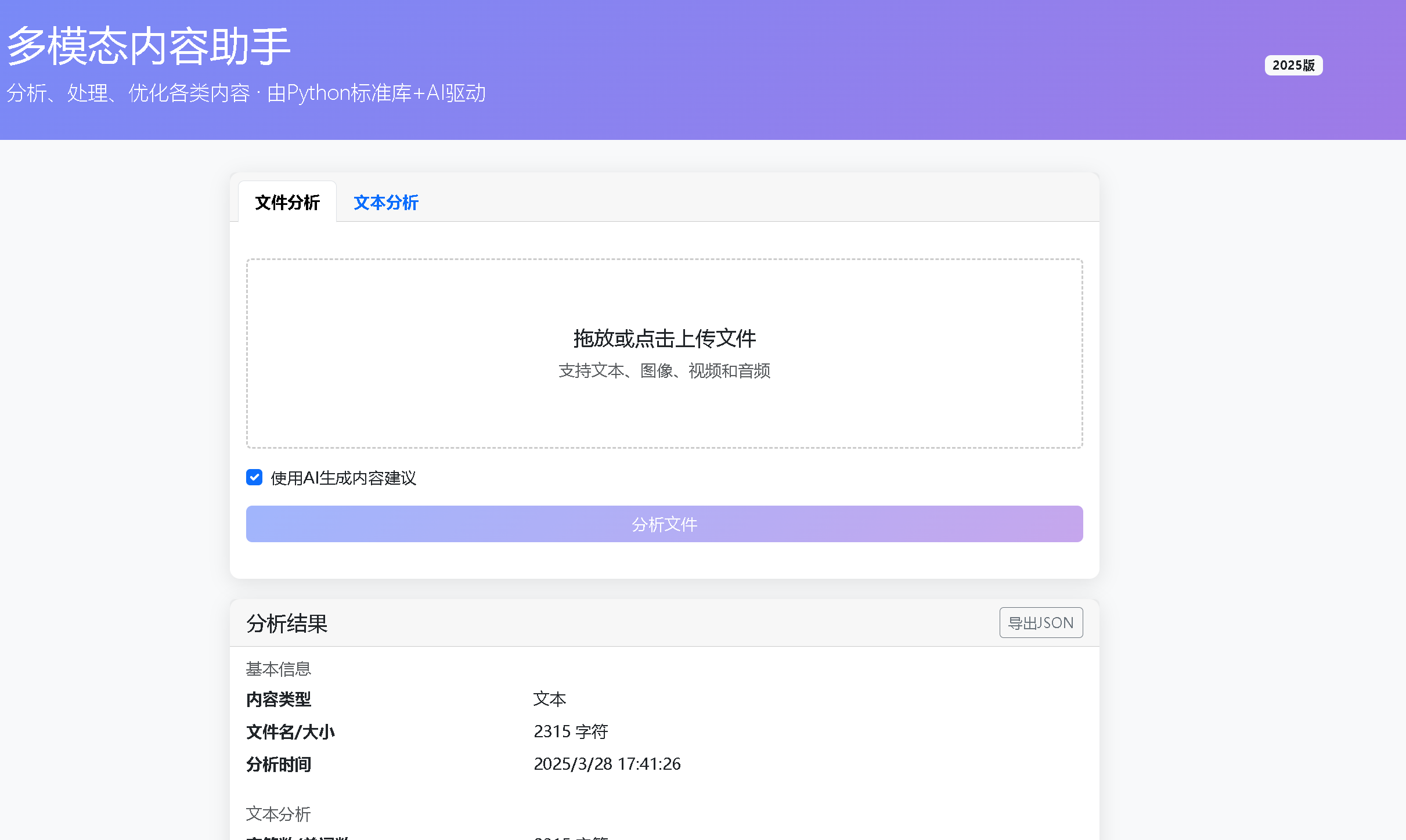1406x840 pixels.
Task: Click the 支持文本、图像、视频和音频 hint text
Action: [x=664, y=370]
